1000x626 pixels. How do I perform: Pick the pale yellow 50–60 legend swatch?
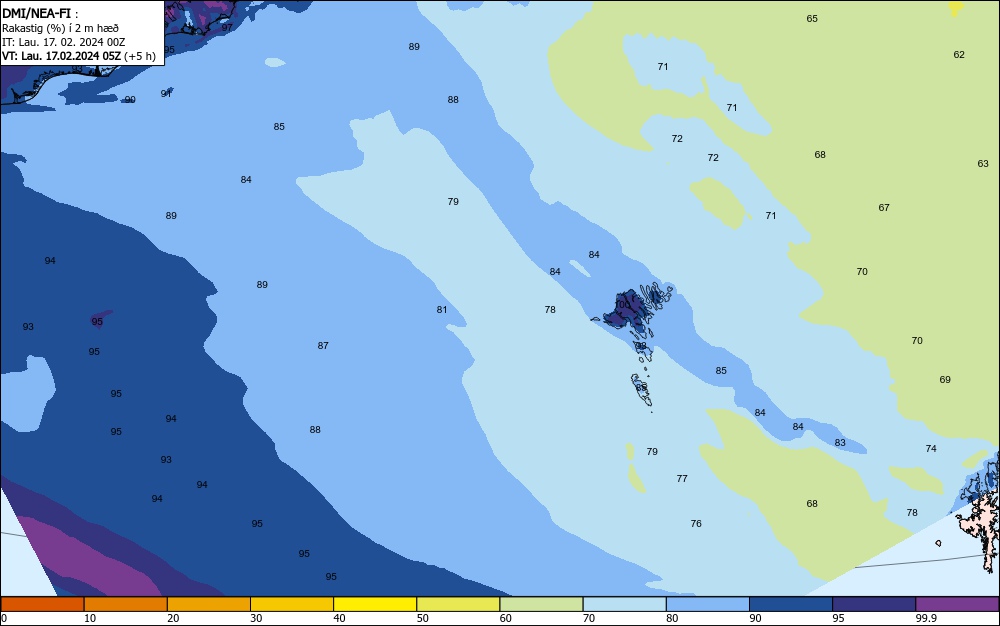pos(458,604)
